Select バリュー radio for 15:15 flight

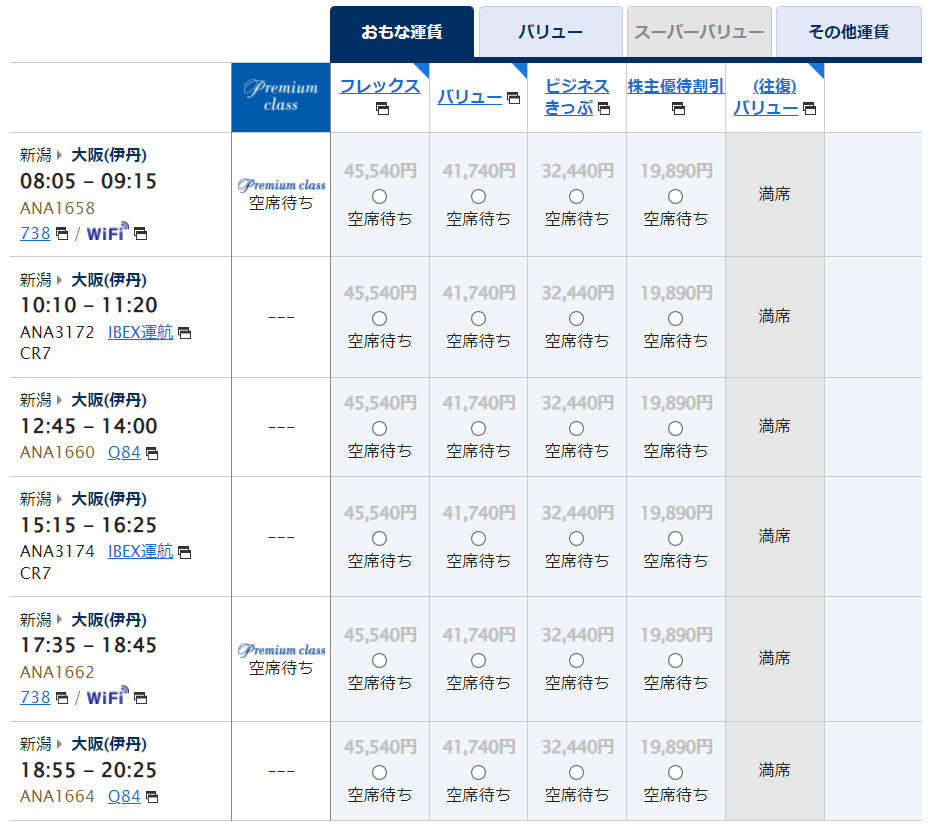pos(478,539)
